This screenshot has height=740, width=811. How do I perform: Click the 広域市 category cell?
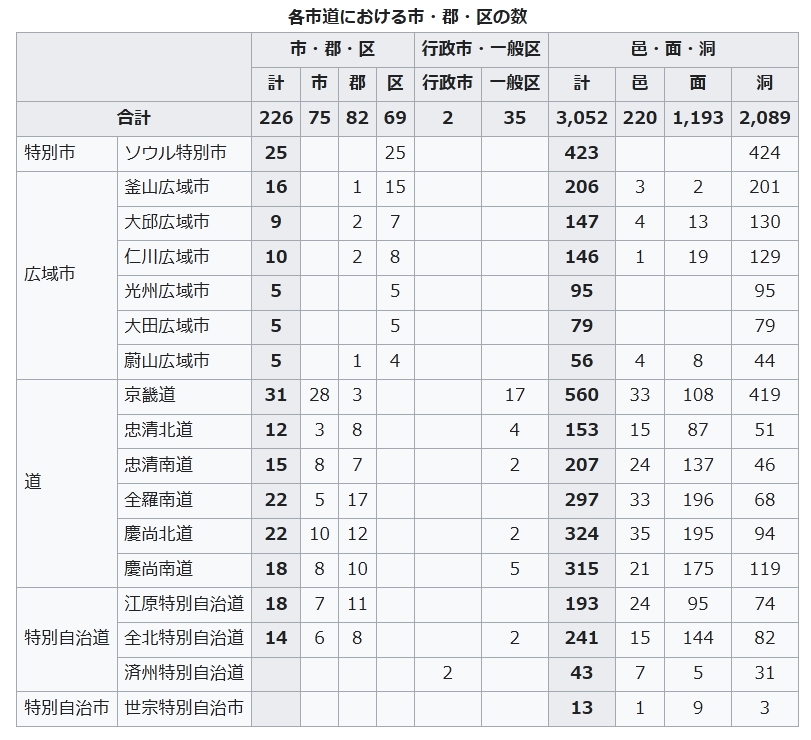[50, 273]
